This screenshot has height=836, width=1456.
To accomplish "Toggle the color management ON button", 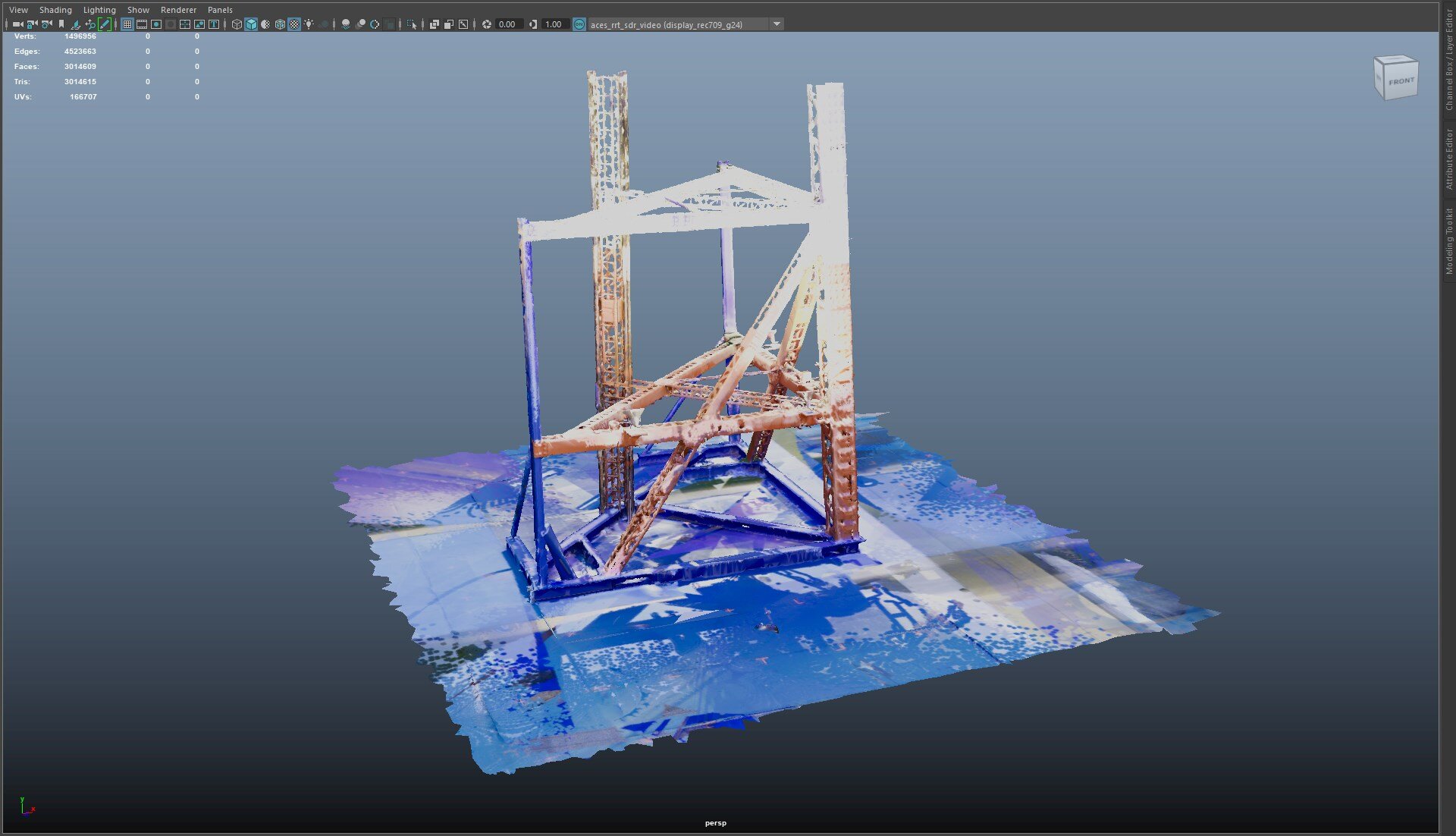I will coord(579,24).
